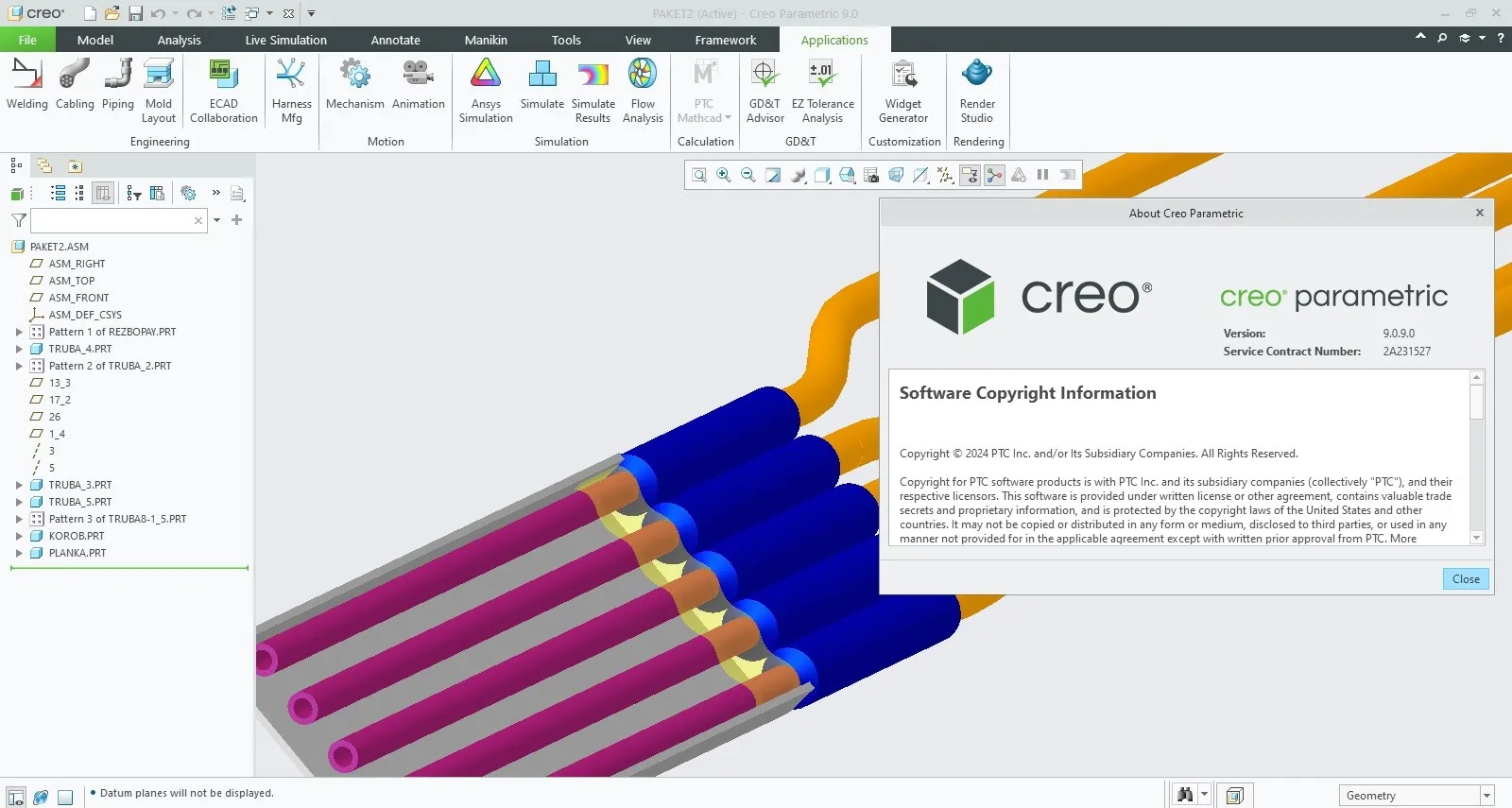Add a search filter with plus button
This screenshot has height=808, width=1512.
coord(237,220)
